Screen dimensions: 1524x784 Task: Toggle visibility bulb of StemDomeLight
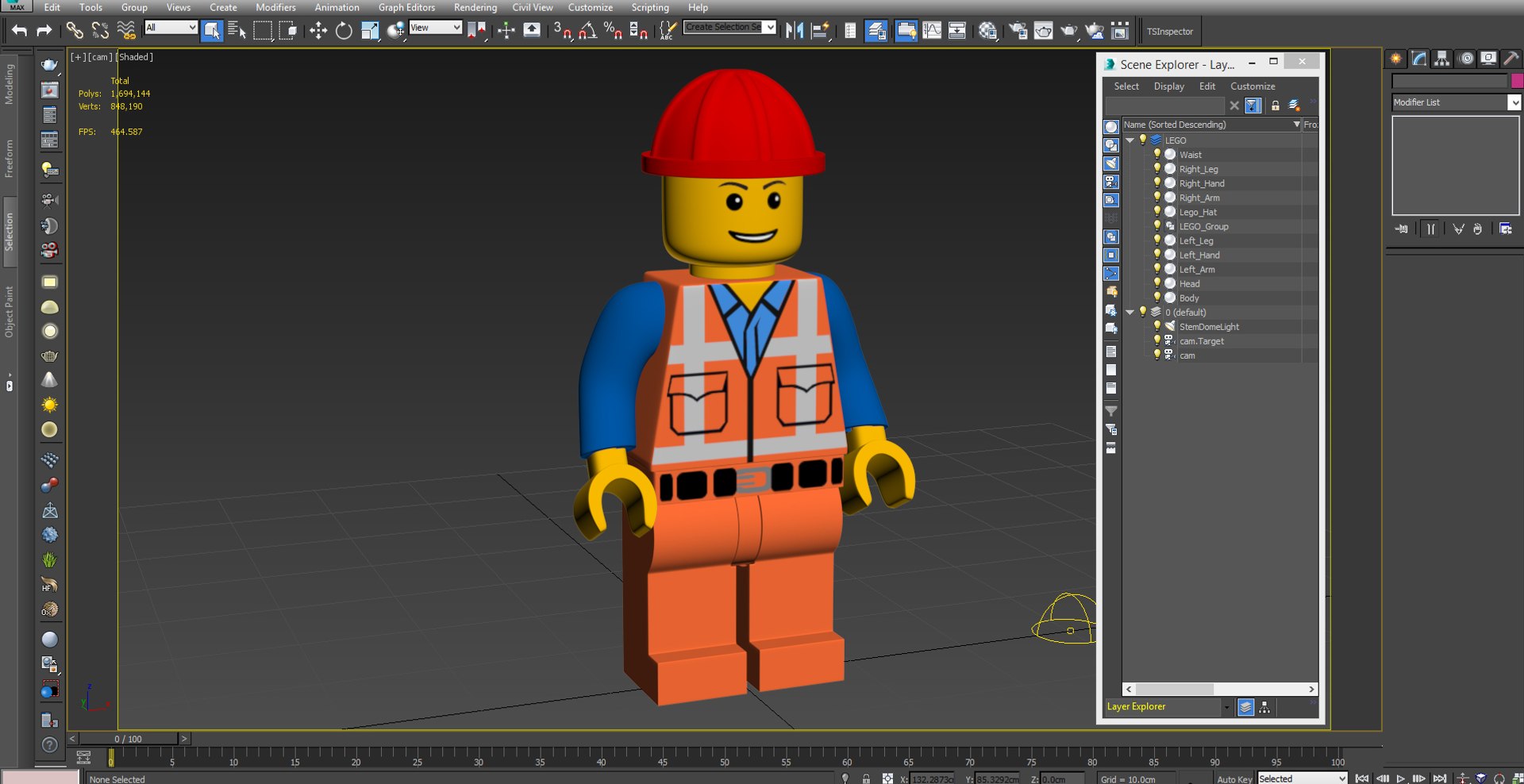click(1156, 326)
